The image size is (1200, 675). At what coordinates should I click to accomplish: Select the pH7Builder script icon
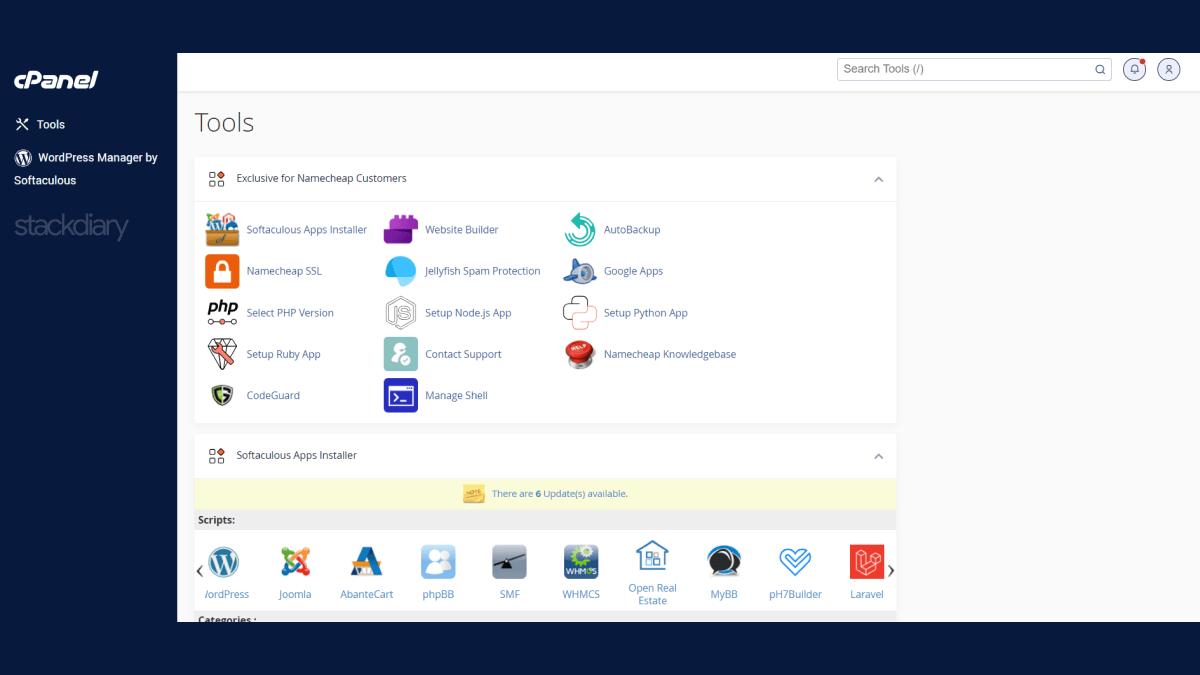[x=795, y=562]
